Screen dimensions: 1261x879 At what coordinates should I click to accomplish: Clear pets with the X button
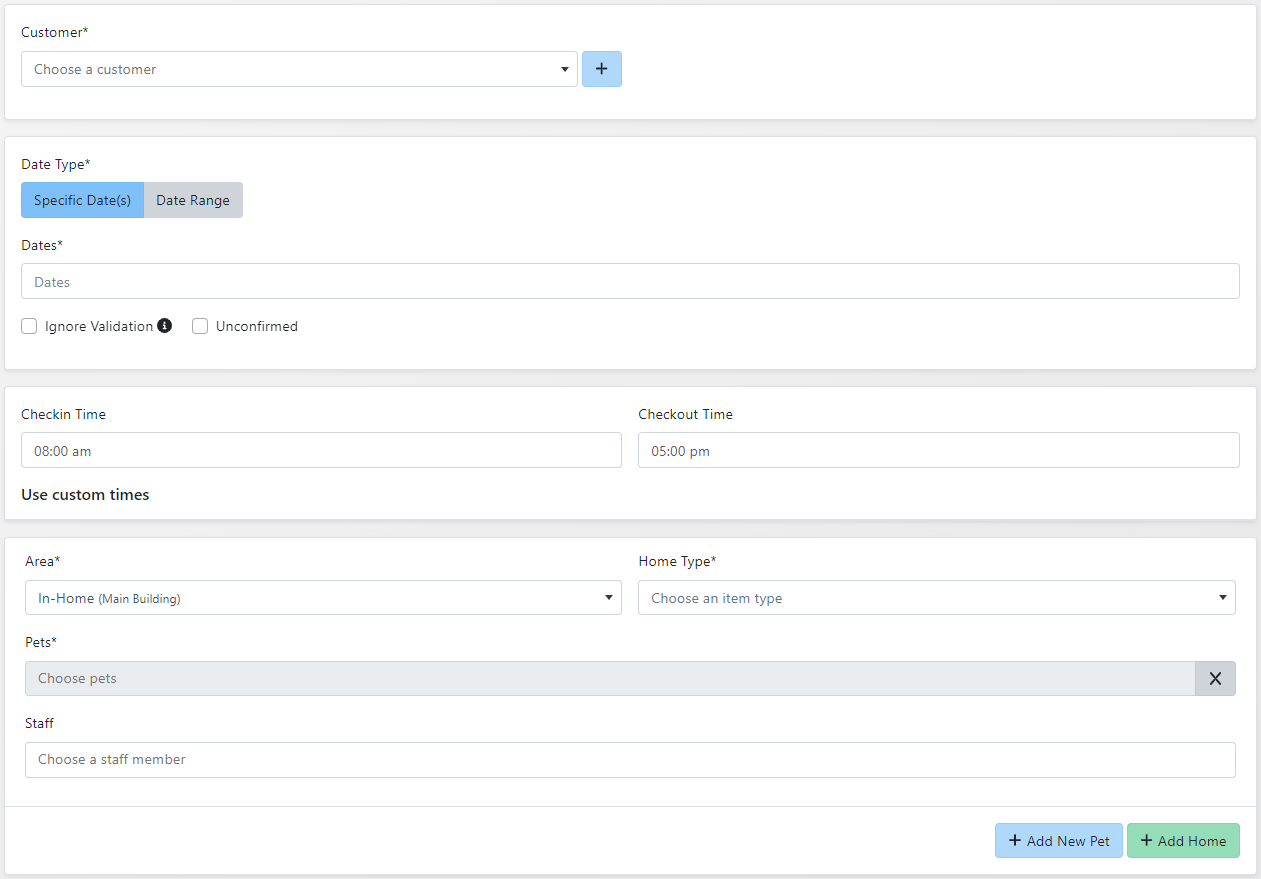[1215, 678]
